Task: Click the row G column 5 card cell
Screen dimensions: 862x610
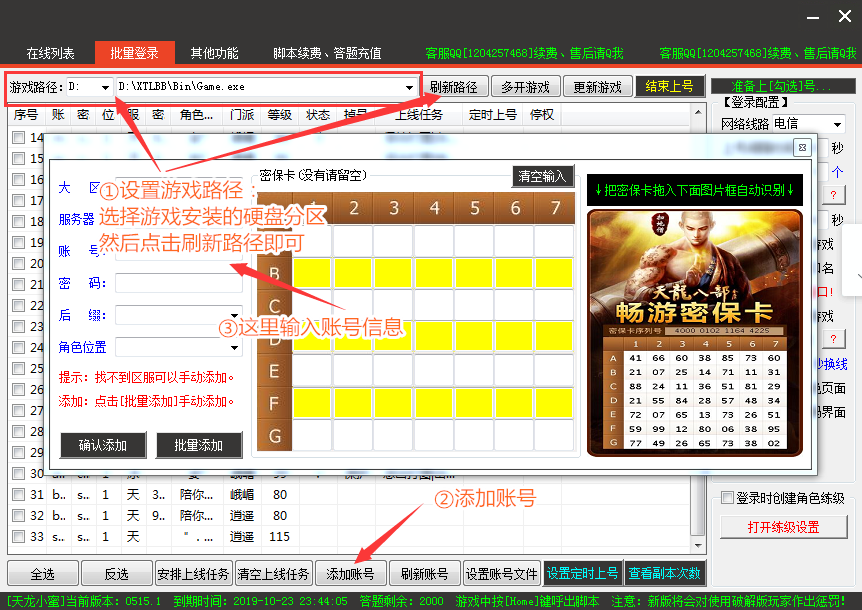Action: [474, 435]
